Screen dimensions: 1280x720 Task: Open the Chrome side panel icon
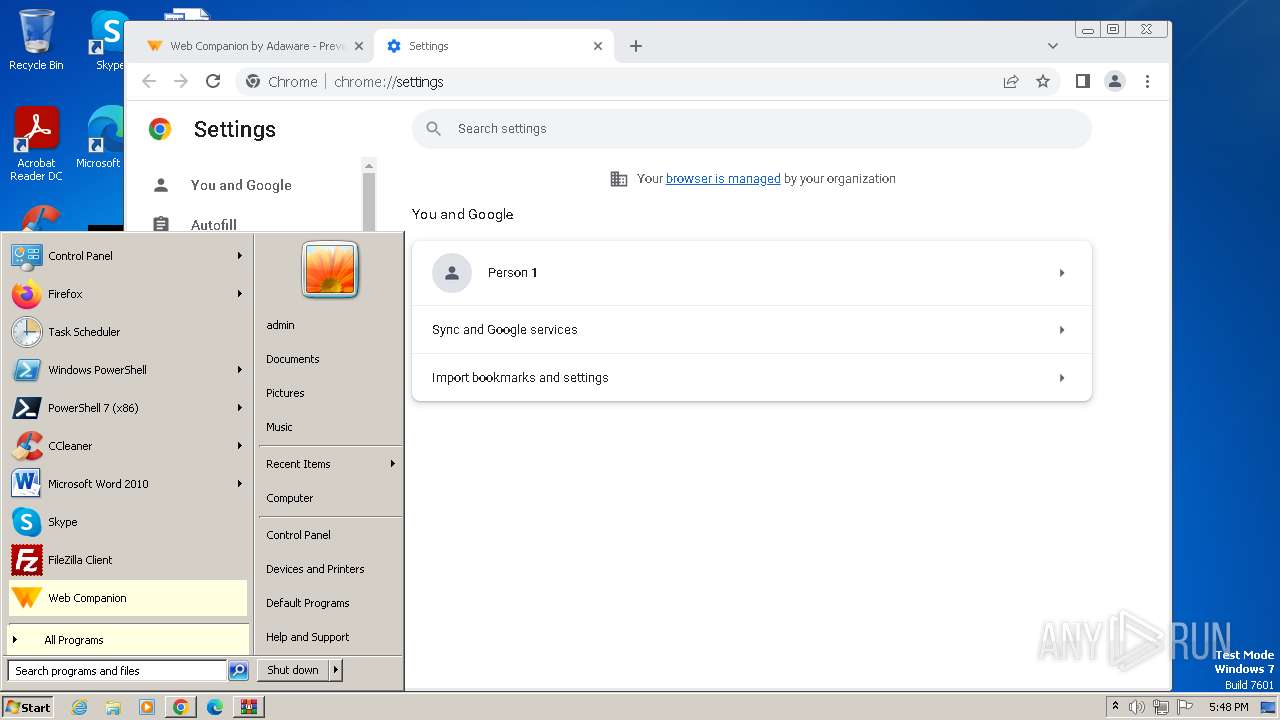1082,82
